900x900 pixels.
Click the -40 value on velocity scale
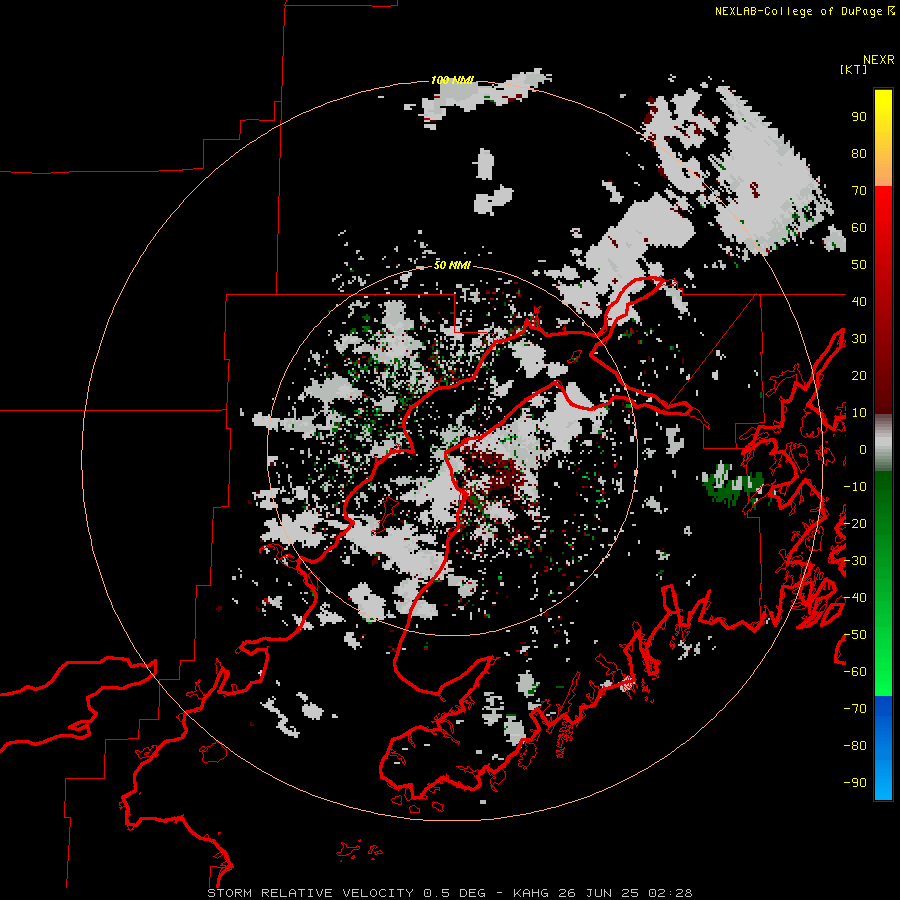click(855, 598)
